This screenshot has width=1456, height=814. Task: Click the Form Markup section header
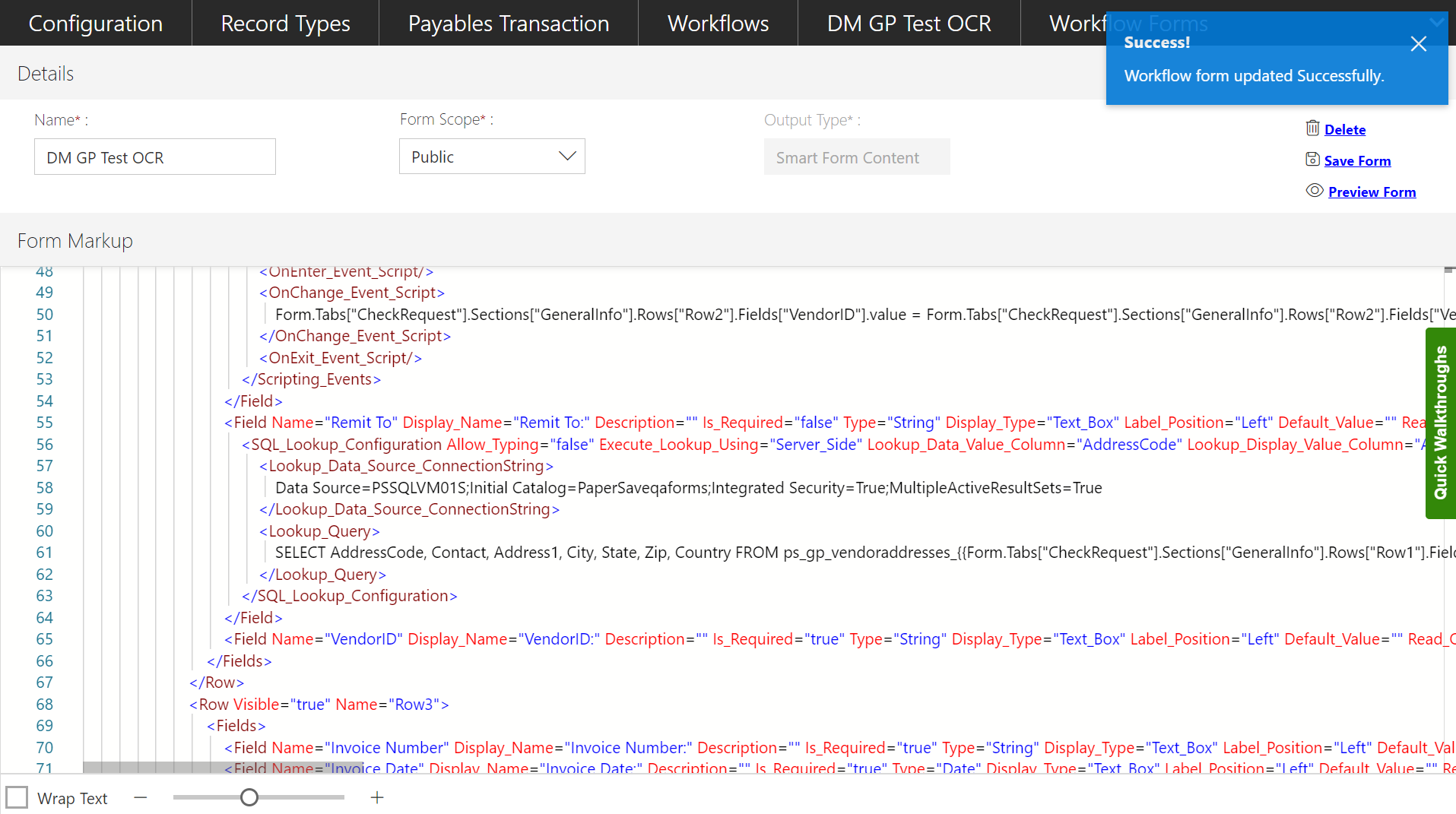pyautogui.click(x=75, y=241)
